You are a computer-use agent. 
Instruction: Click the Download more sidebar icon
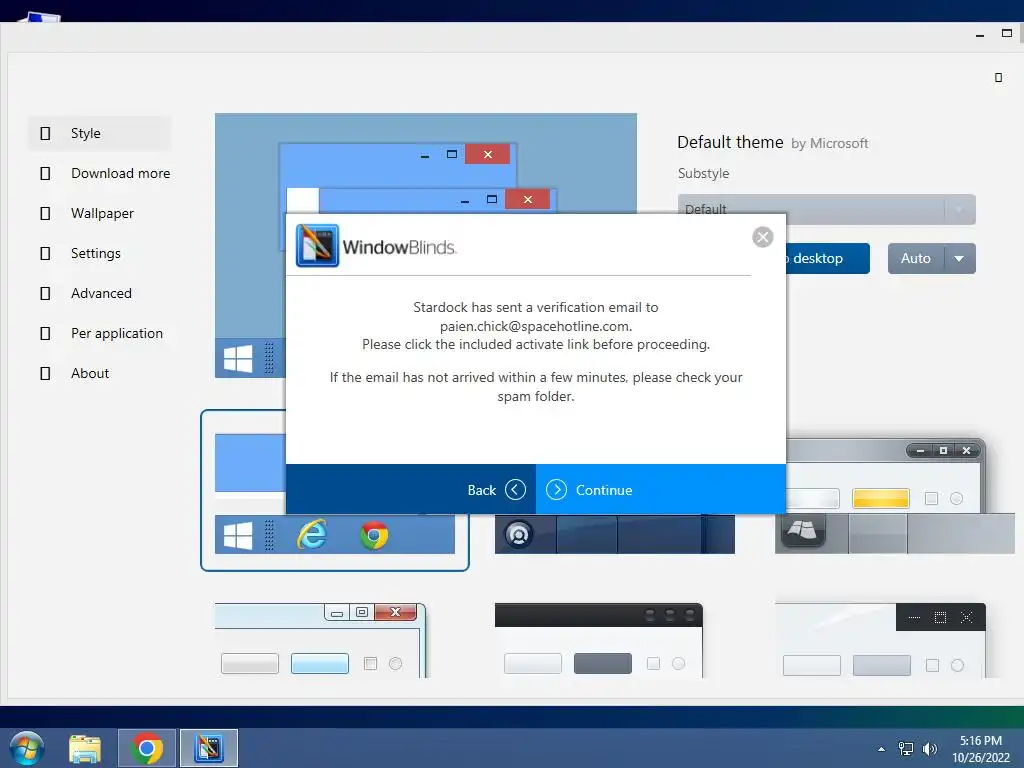click(45, 173)
